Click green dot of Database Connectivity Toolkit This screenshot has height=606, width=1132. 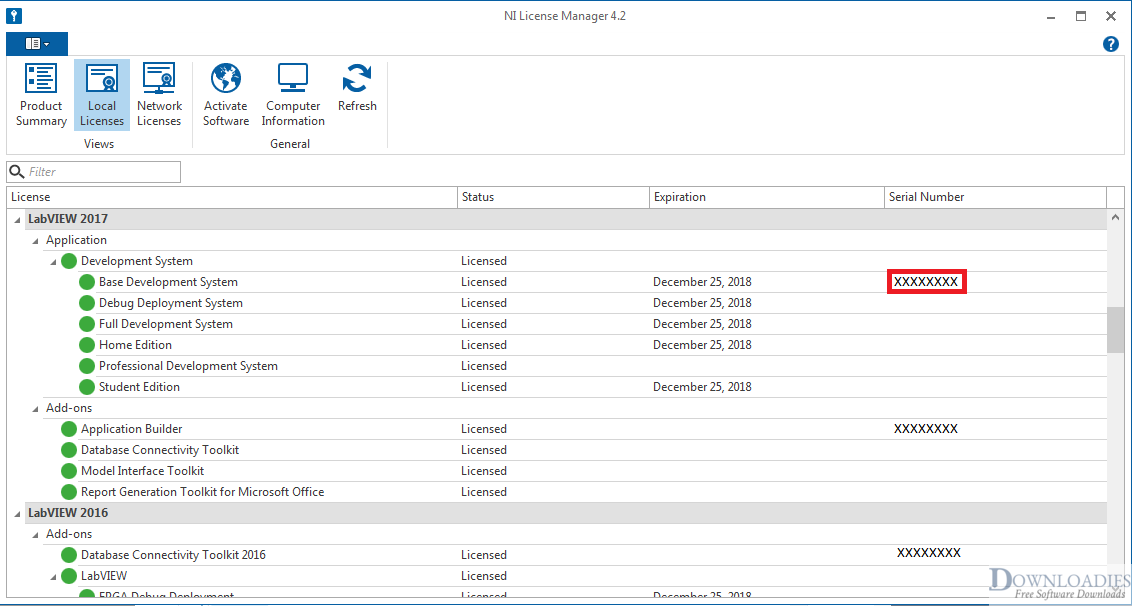(69, 450)
